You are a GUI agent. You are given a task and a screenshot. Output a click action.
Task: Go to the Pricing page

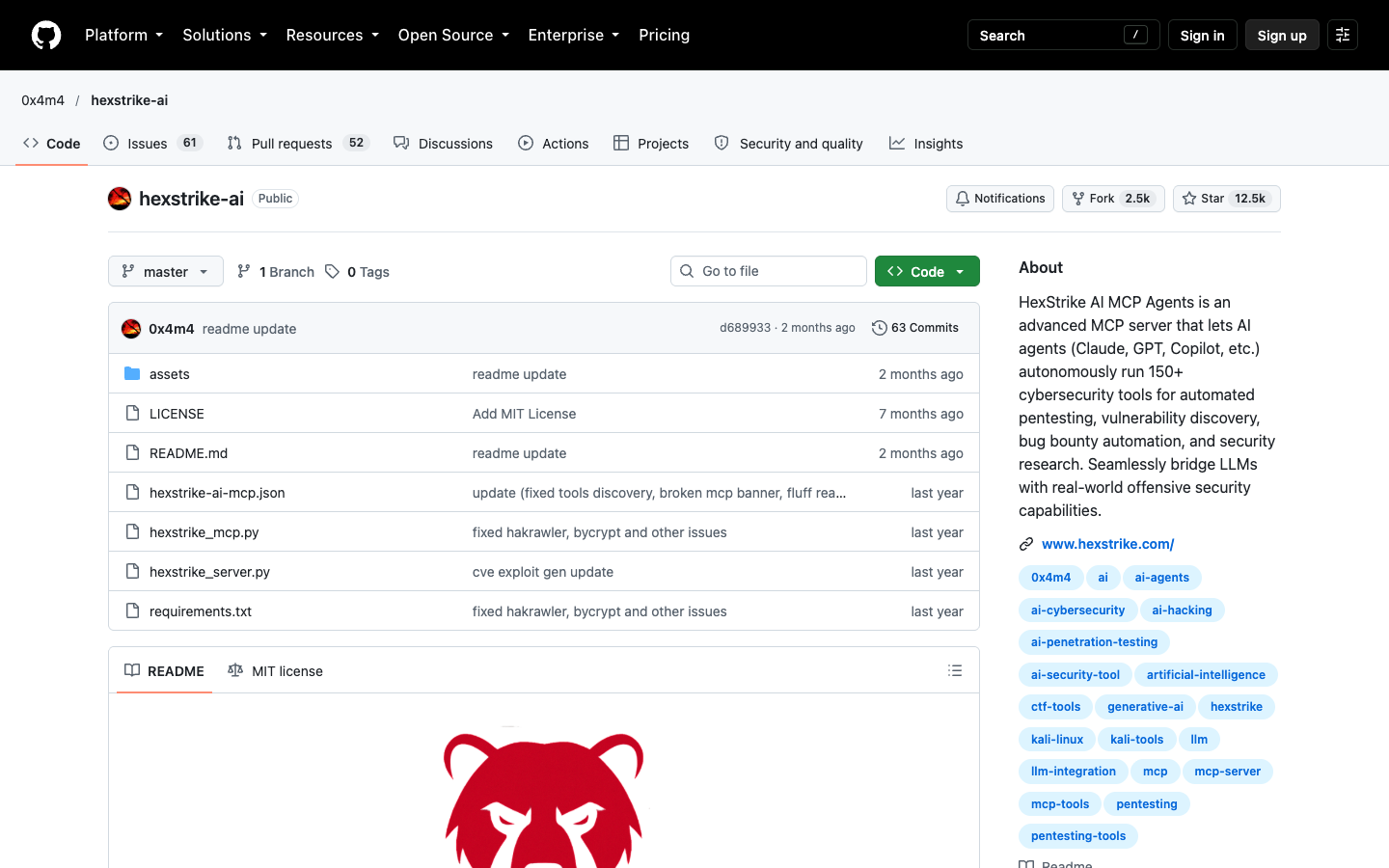664,35
